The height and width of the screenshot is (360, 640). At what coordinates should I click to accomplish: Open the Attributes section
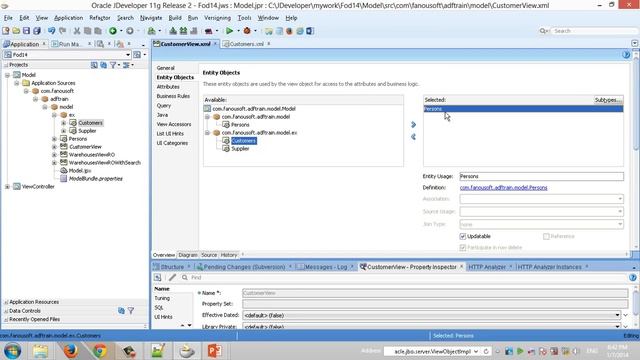pos(168,87)
